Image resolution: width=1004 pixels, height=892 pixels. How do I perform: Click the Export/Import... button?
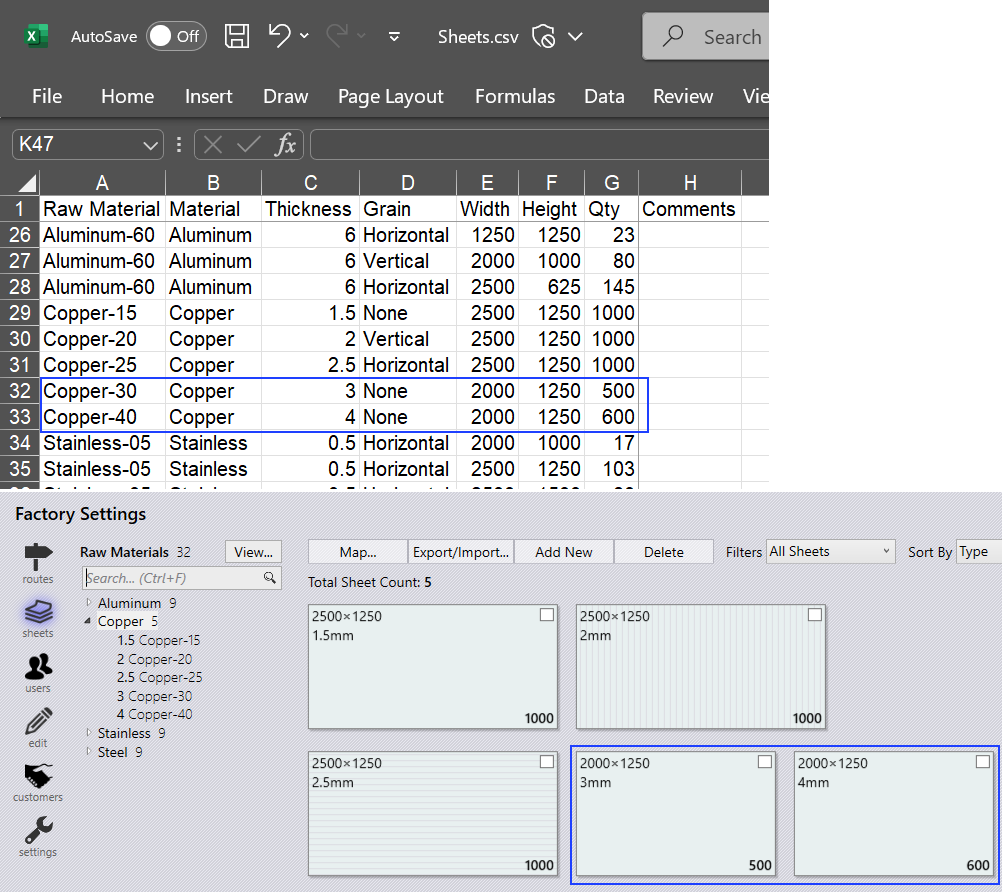click(460, 552)
